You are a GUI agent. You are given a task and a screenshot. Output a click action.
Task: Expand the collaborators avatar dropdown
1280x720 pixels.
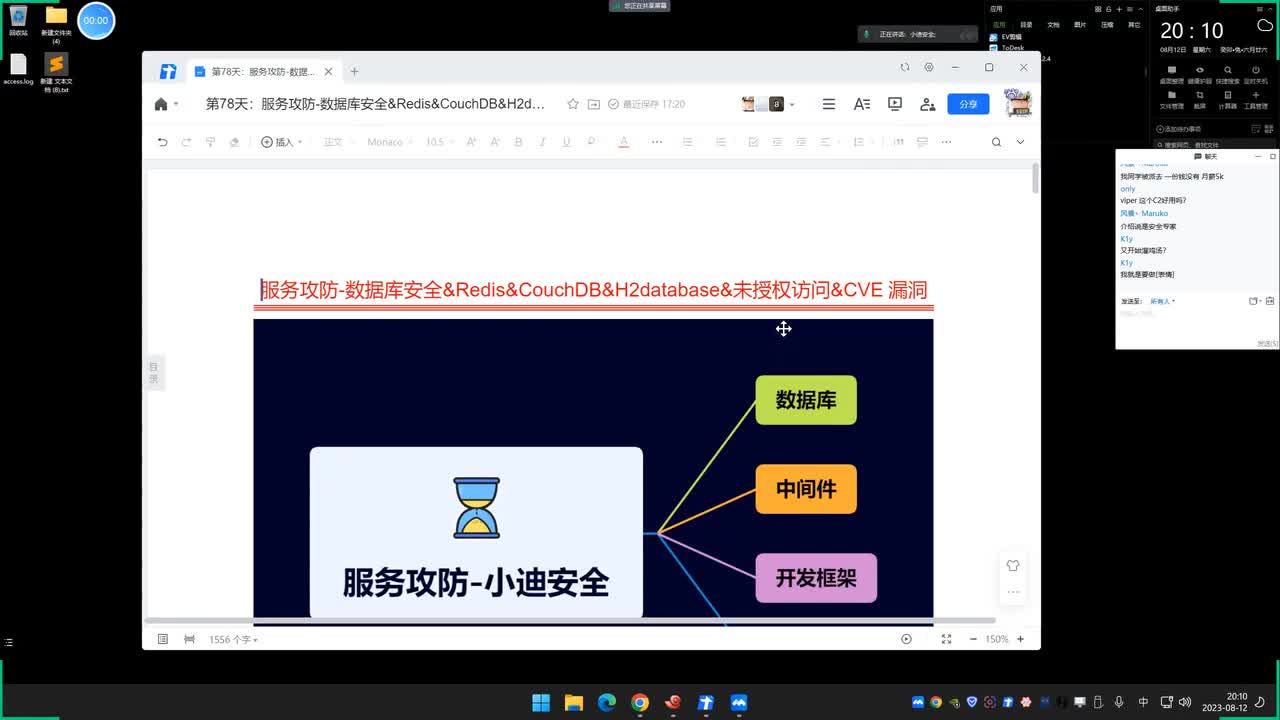[792, 104]
